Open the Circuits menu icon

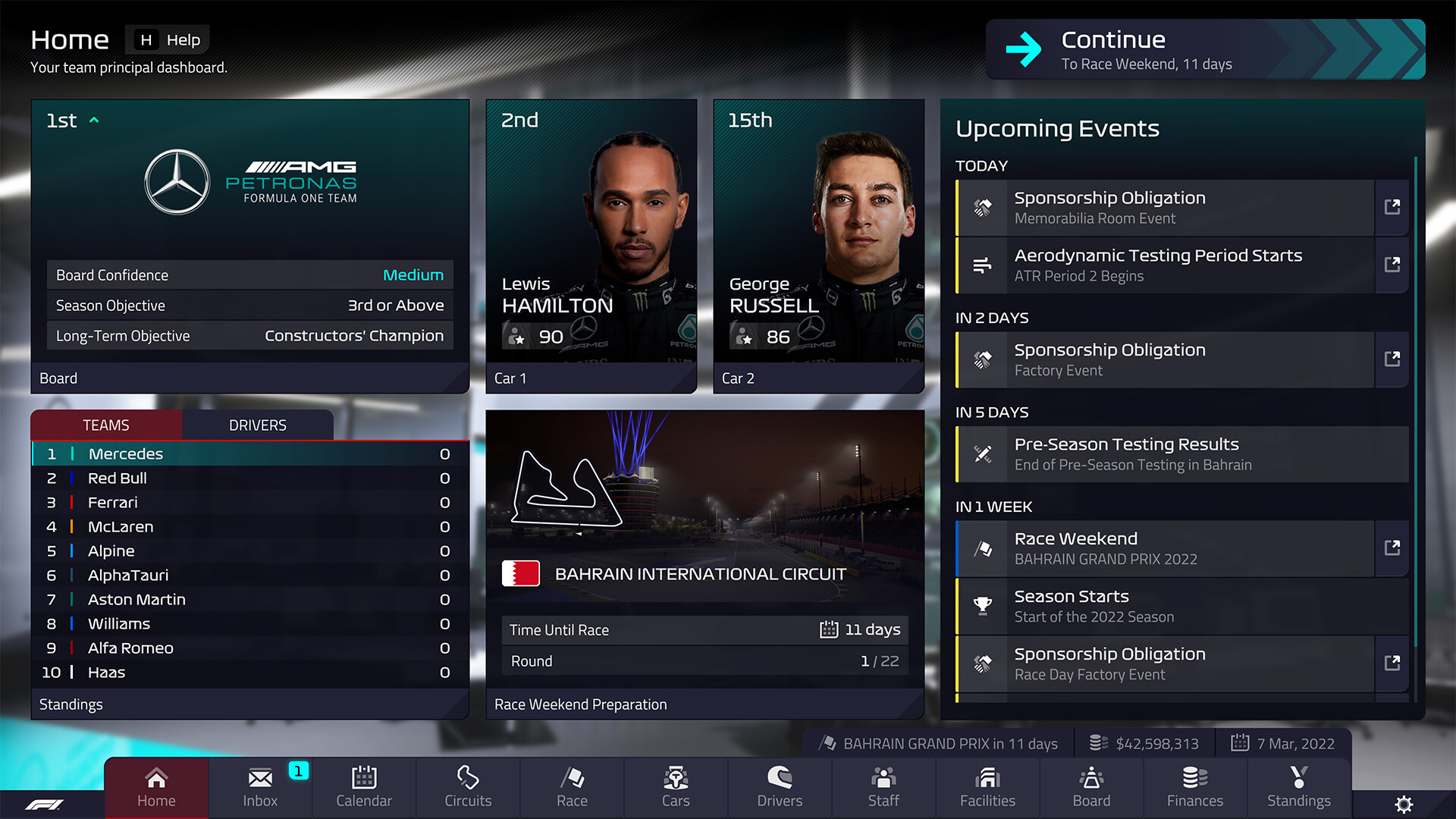coord(467,778)
